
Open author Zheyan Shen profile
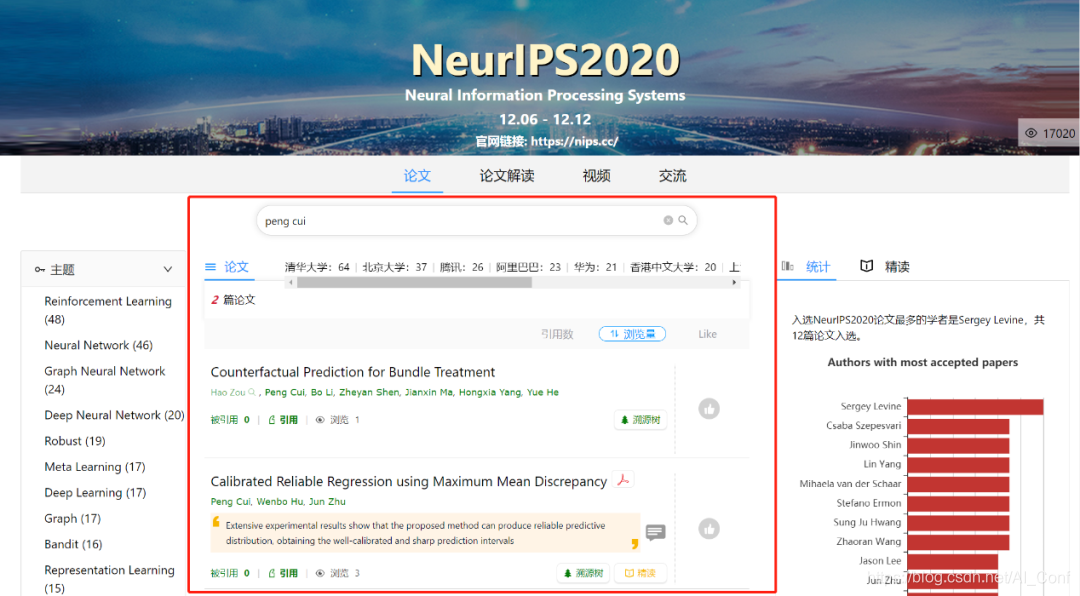[x=369, y=392]
